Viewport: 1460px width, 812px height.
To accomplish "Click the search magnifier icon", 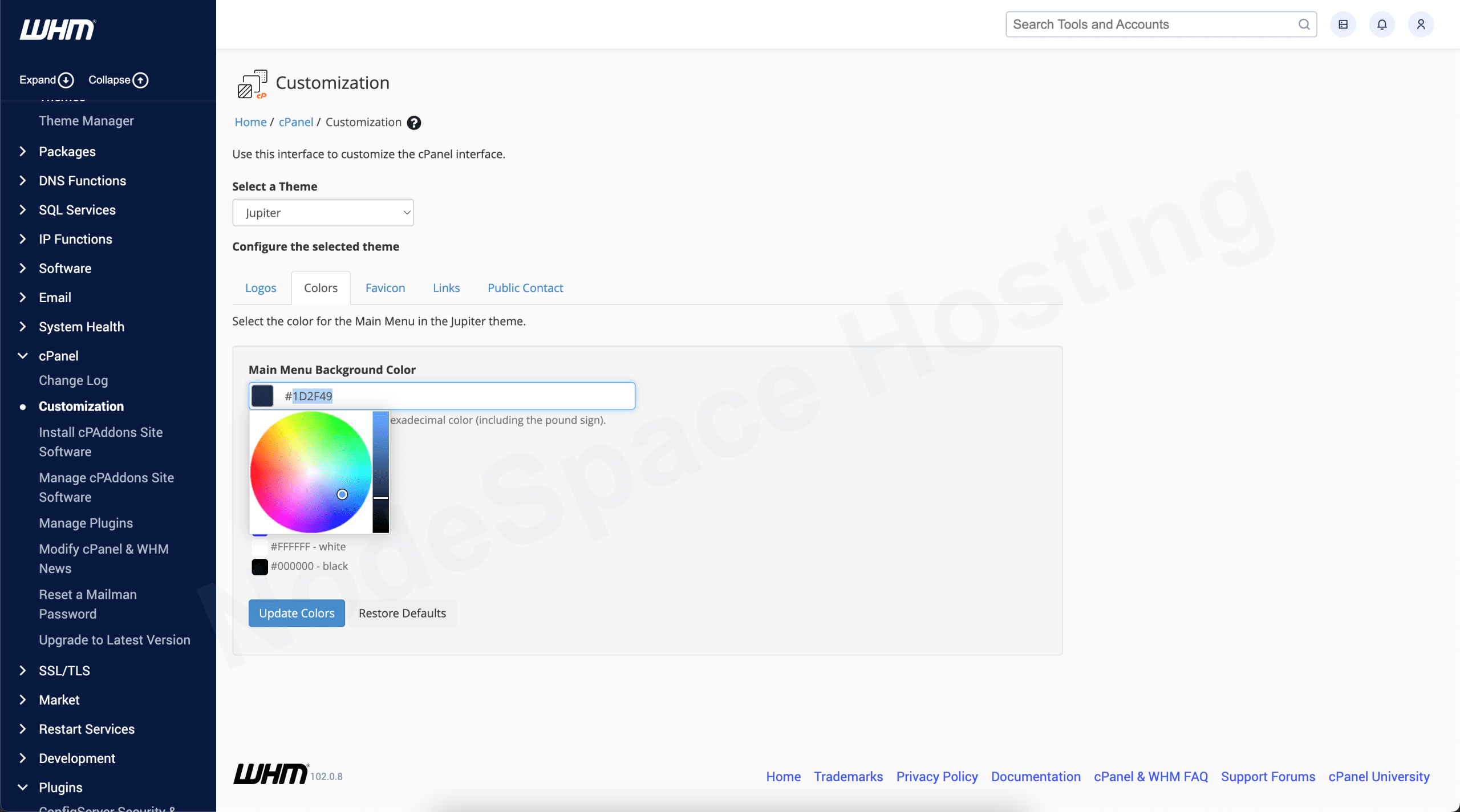I will point(1304,25).
